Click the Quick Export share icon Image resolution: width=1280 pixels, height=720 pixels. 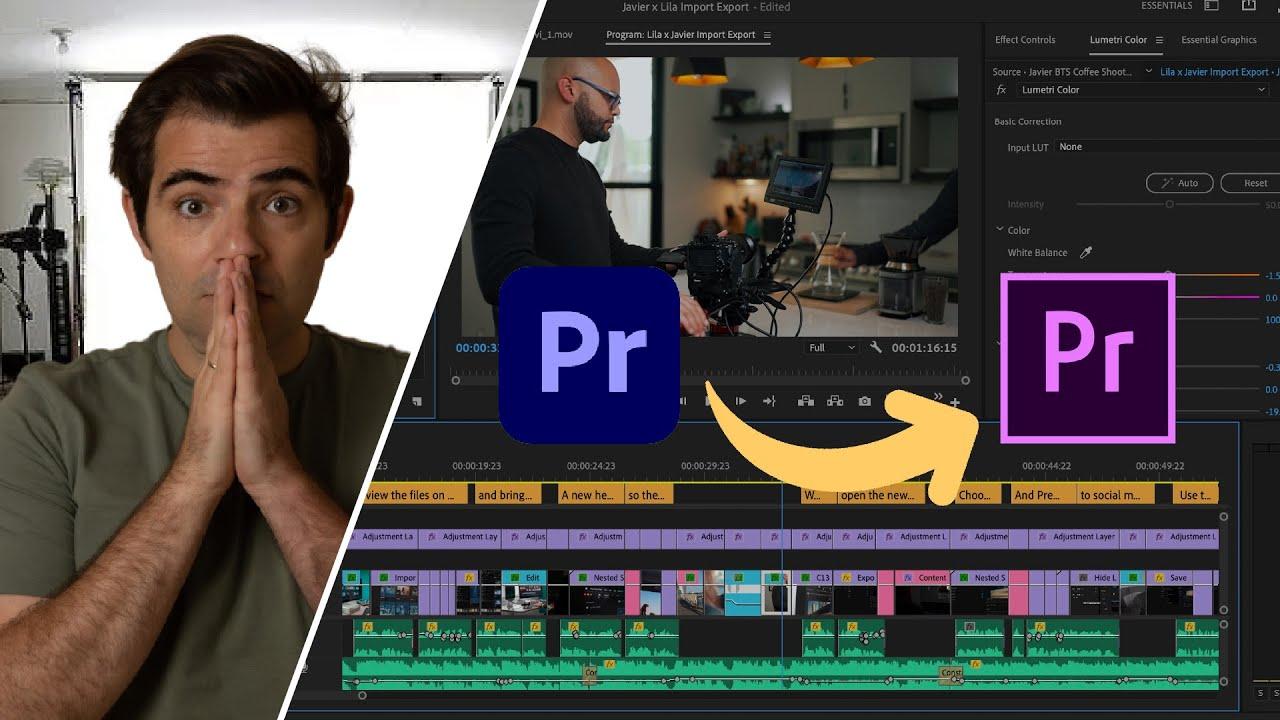[x=1249, y=6]
